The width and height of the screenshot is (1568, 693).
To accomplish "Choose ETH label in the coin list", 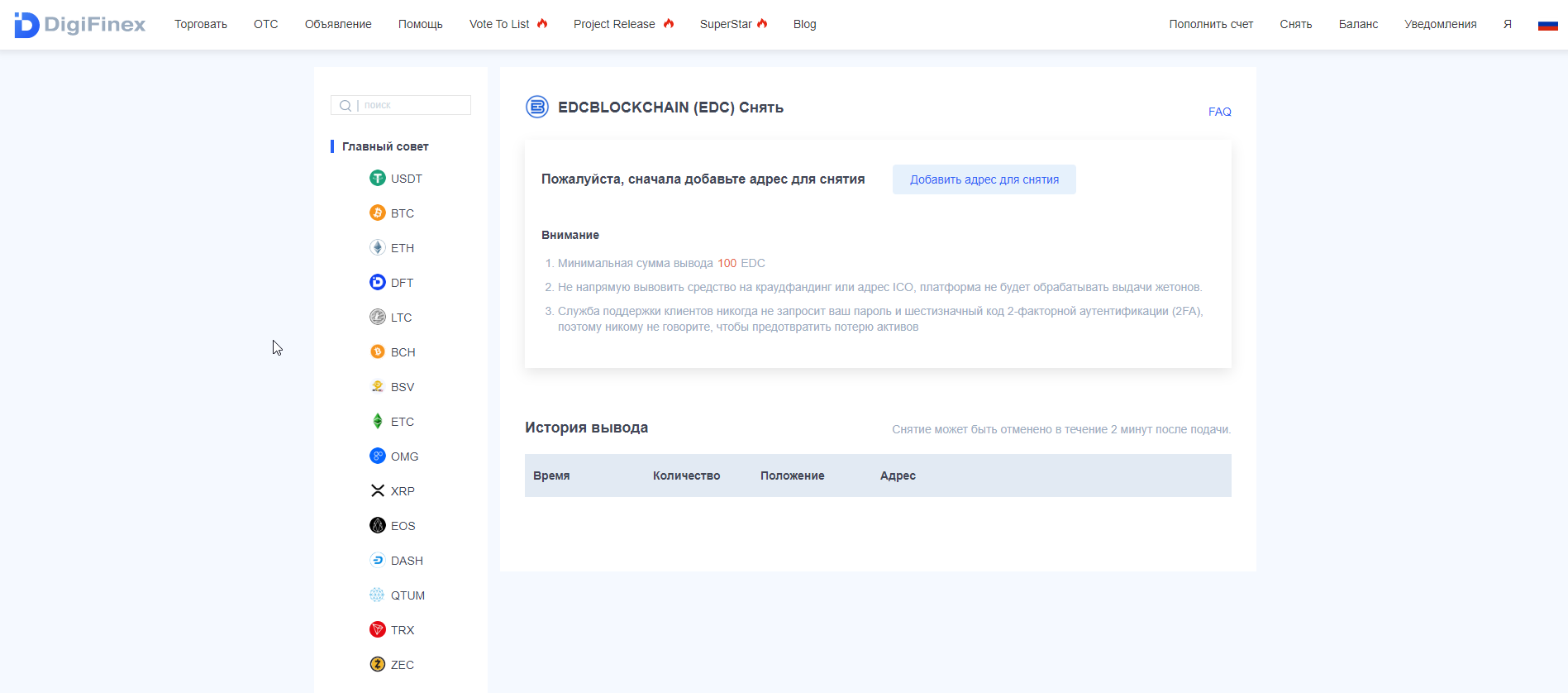I will click(x=403, y=248).
